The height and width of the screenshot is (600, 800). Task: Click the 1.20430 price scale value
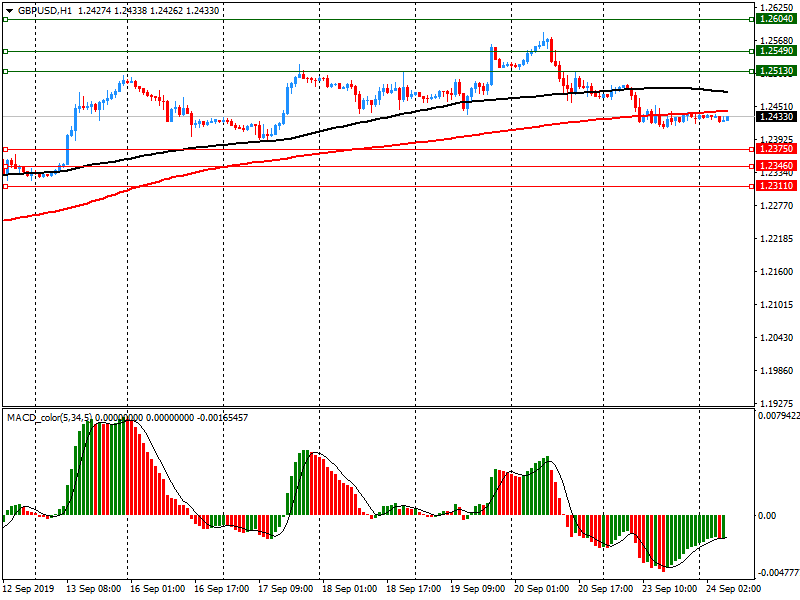pos(777,338)
